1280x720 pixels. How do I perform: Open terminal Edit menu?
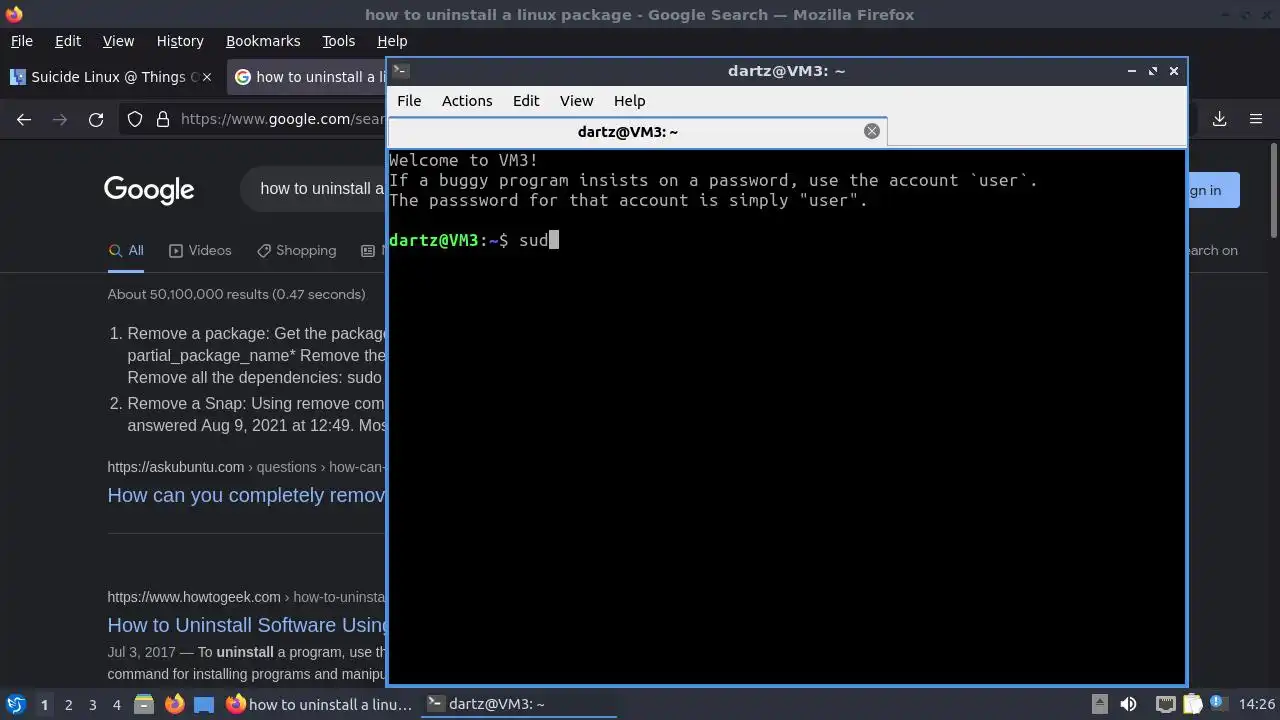pos(526,101)
